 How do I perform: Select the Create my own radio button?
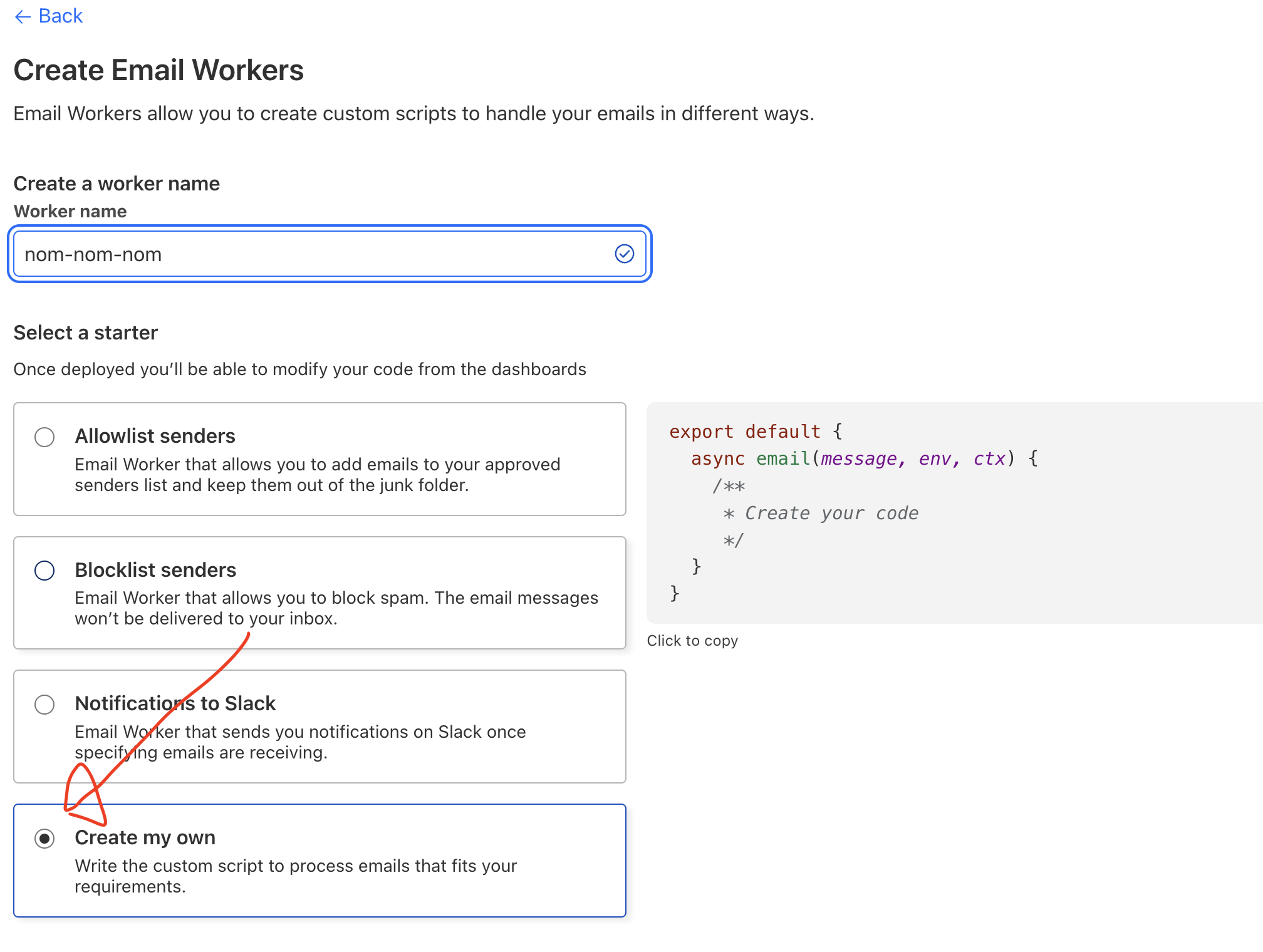coord(44,838)
